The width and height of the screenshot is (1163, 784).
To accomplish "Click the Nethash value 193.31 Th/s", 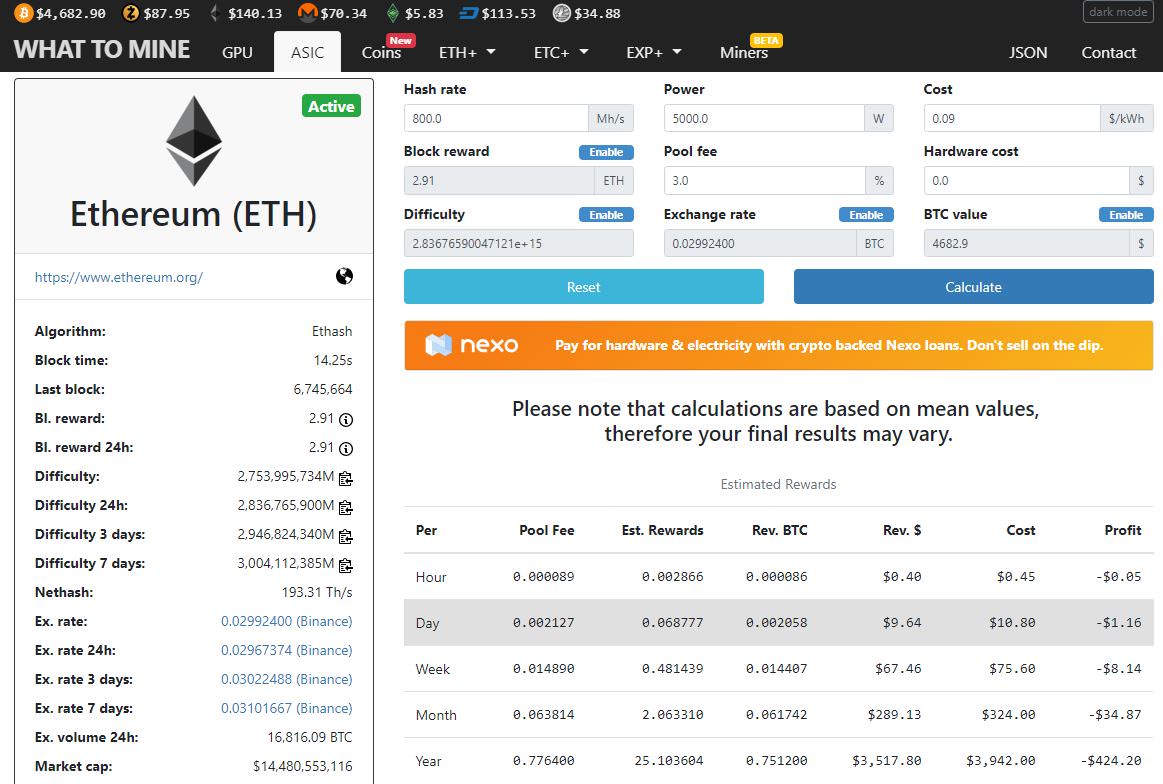I will click(317, 593).
